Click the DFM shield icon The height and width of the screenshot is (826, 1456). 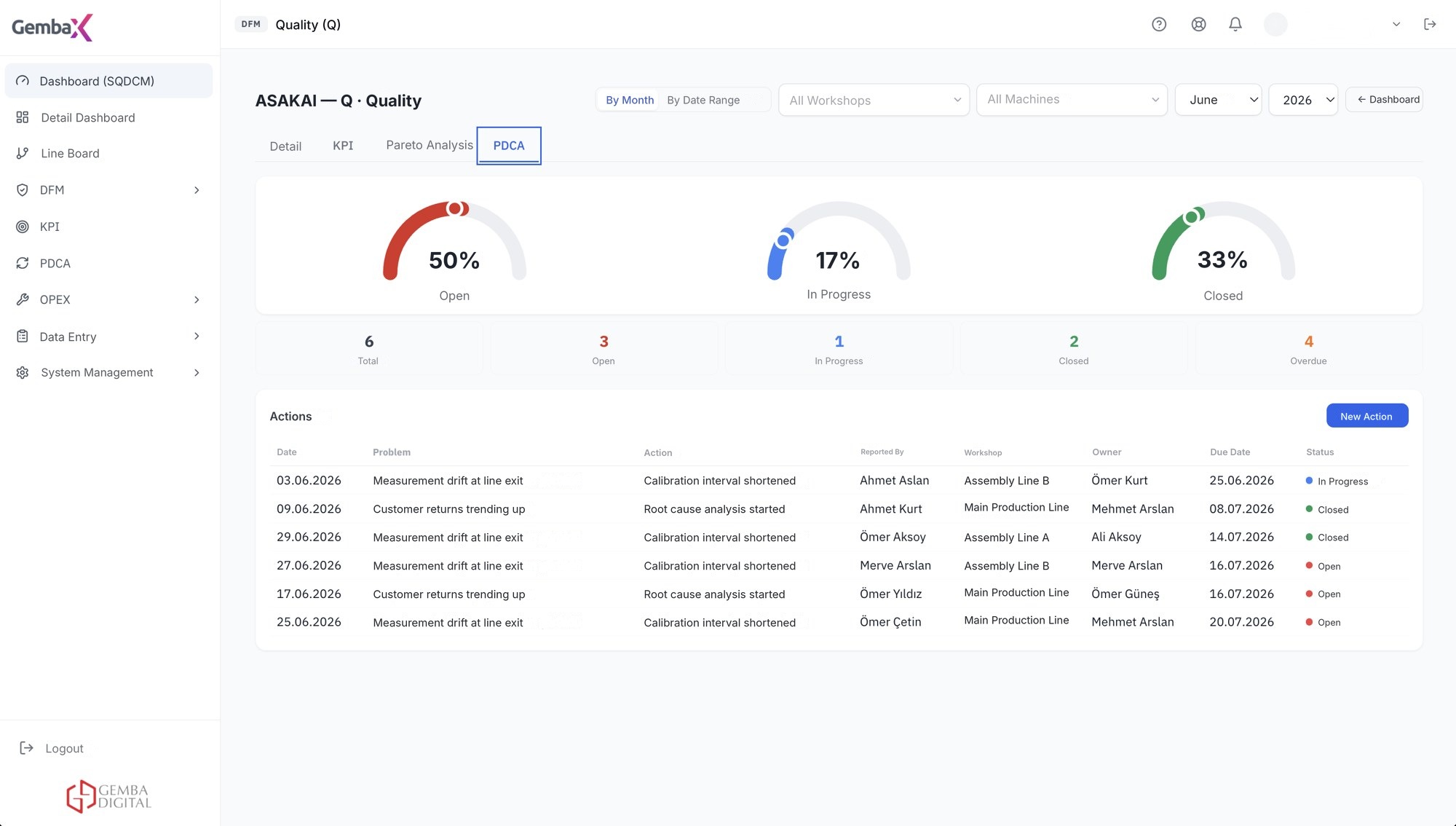(x=23, y=190)
